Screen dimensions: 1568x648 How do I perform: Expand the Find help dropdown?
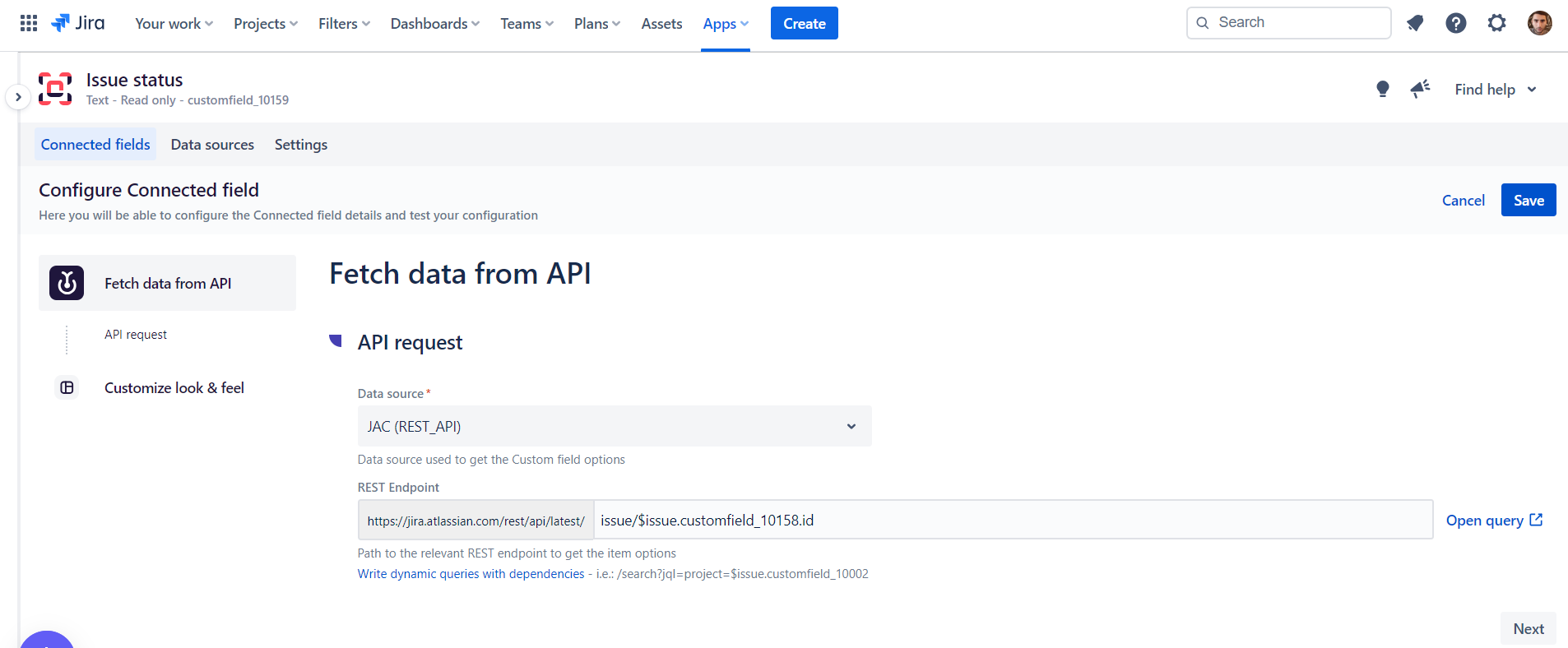point(1495,90)
